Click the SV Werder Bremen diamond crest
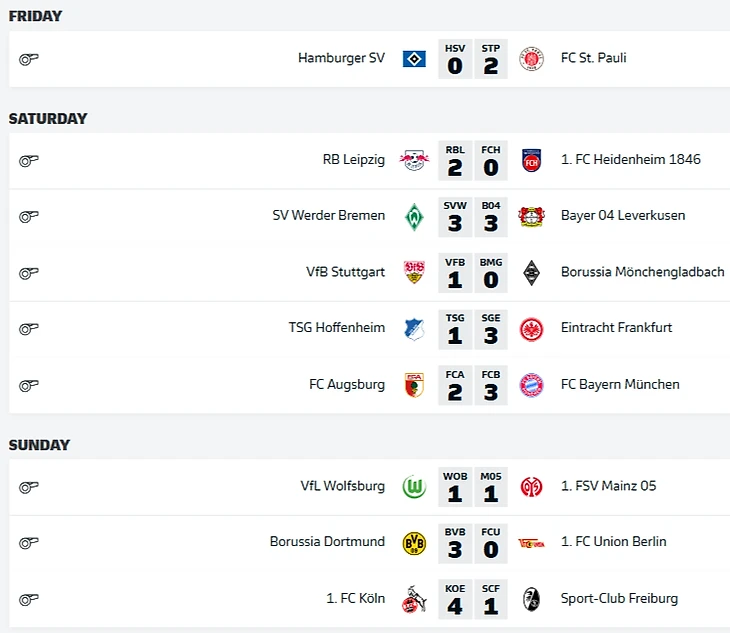730x633 pixels. click(x=414, y=217)
